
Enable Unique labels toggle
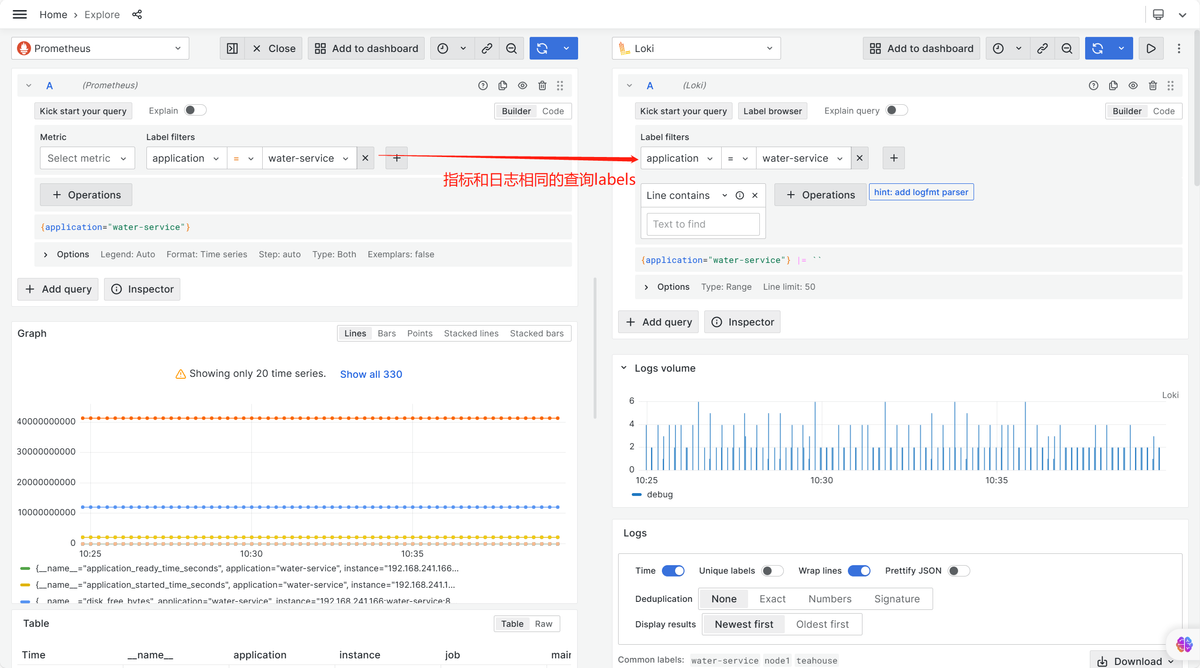(772, 571)
